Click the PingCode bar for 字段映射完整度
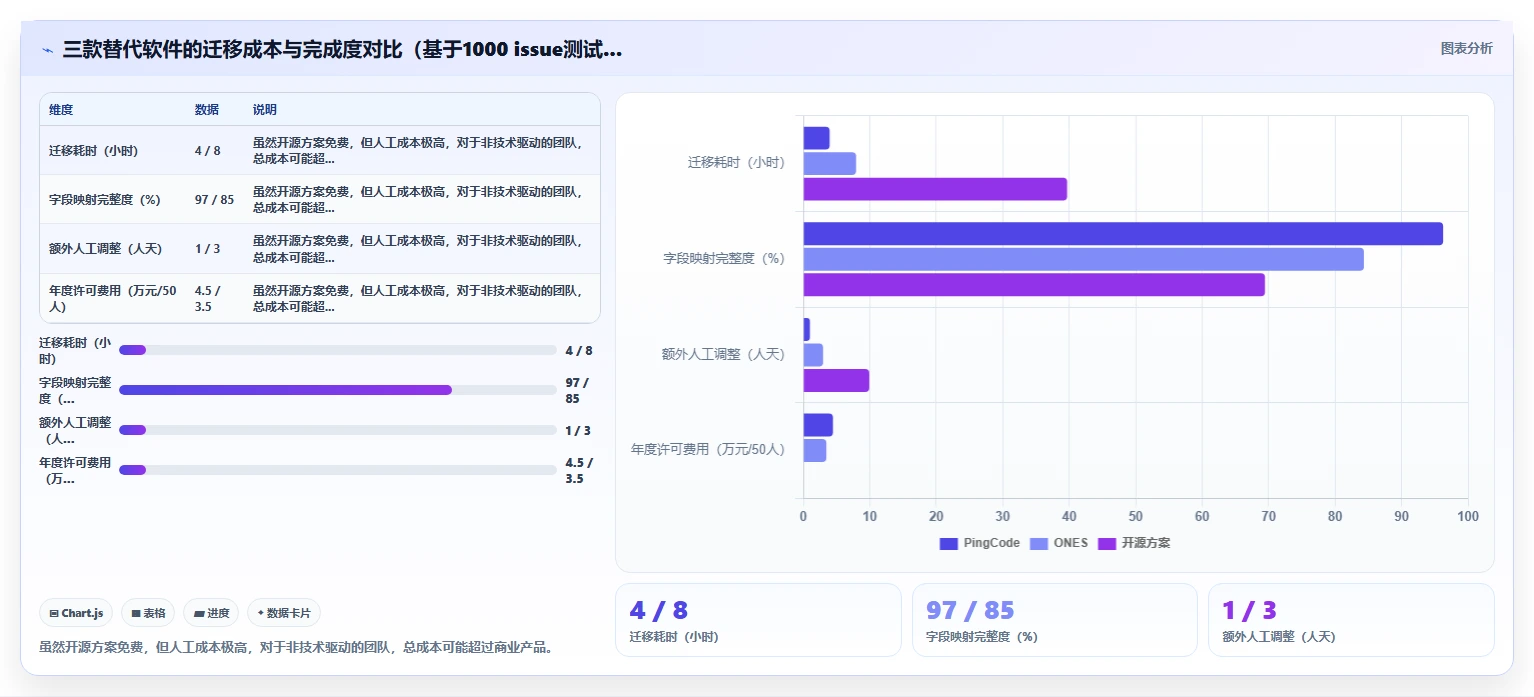 tap(1123, 234)
